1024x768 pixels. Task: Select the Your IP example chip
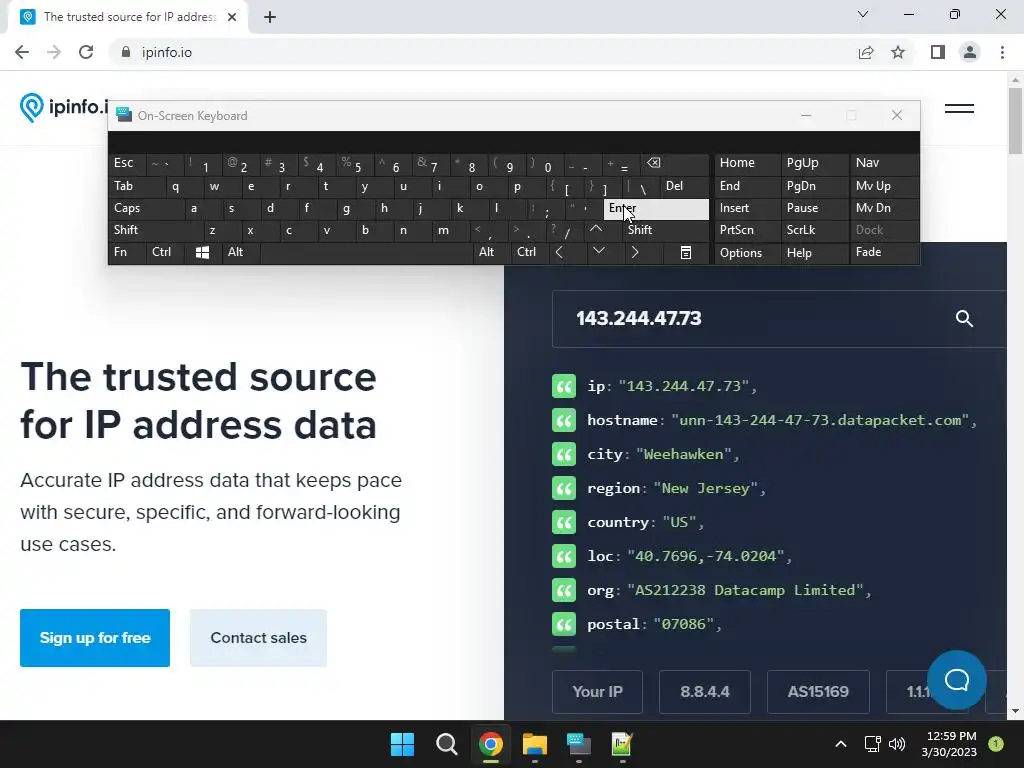(598, 692)
